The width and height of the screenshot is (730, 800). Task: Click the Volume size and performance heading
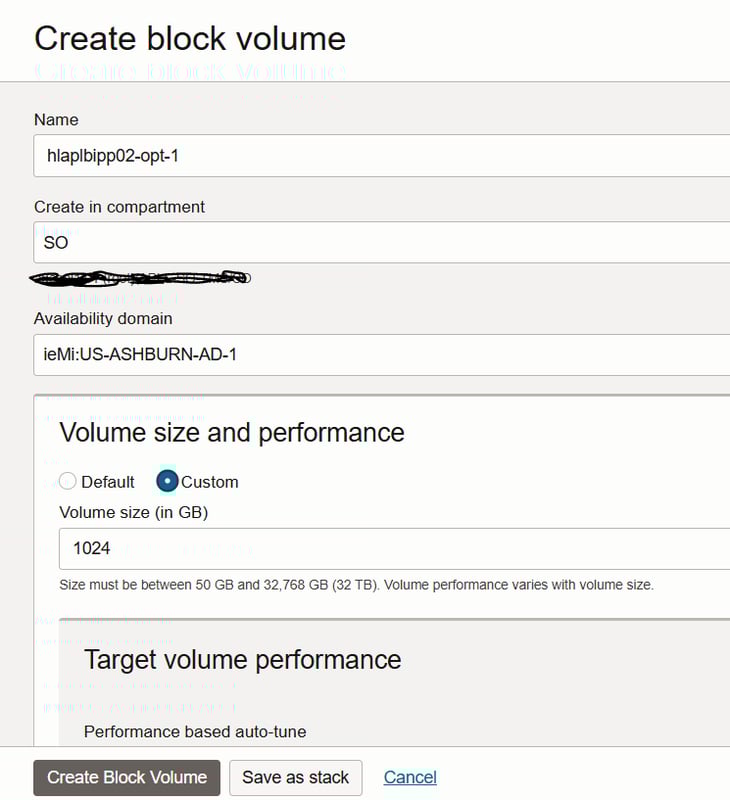tap(232, 432)
